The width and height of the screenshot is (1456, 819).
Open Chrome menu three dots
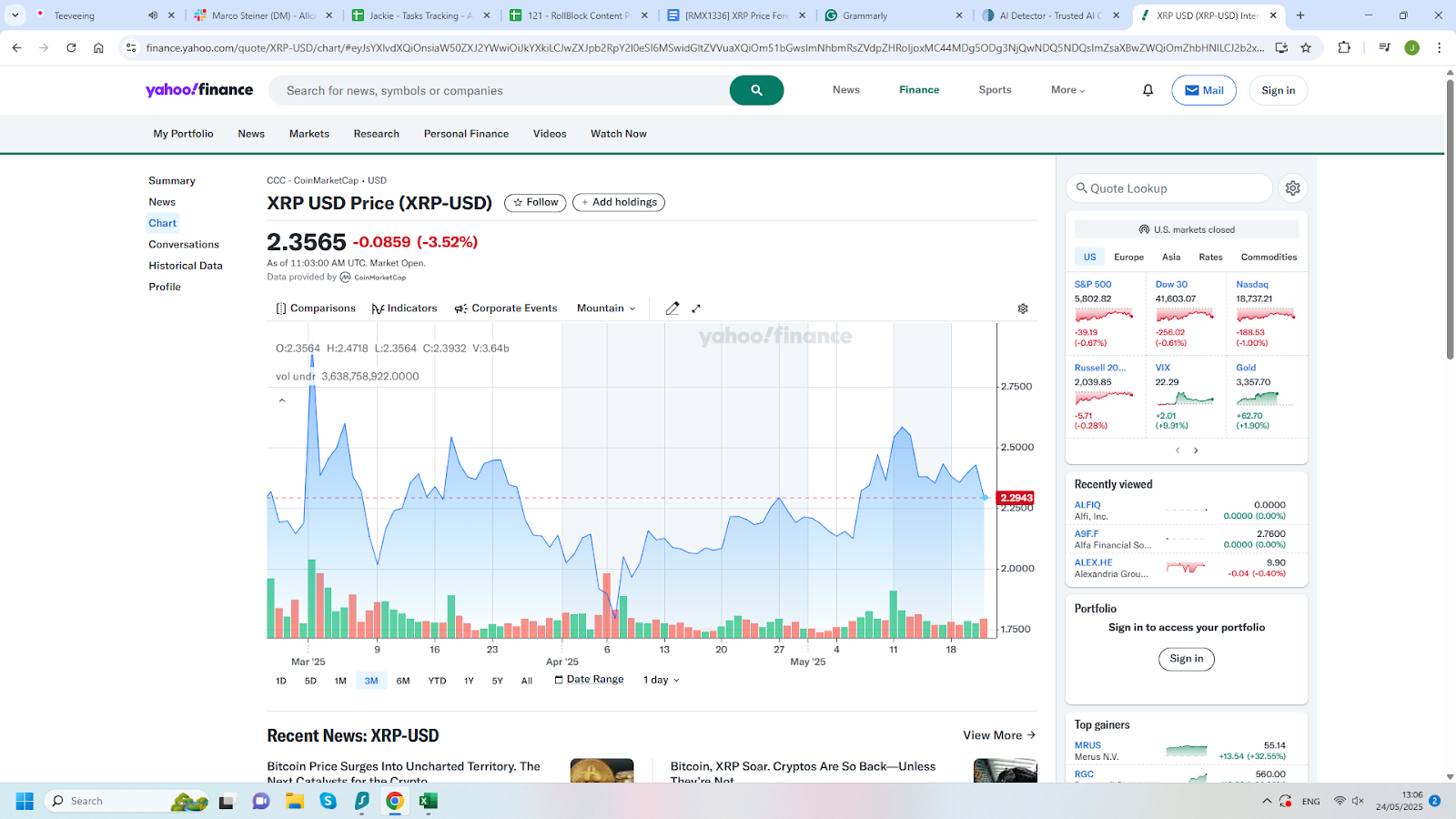pos(1439,47)
